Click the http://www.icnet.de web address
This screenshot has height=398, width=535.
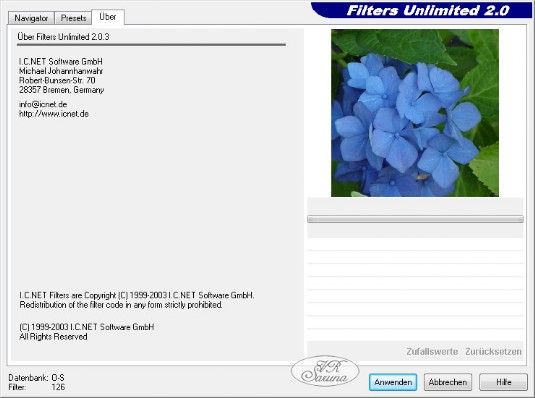click(x=54, y=114)
